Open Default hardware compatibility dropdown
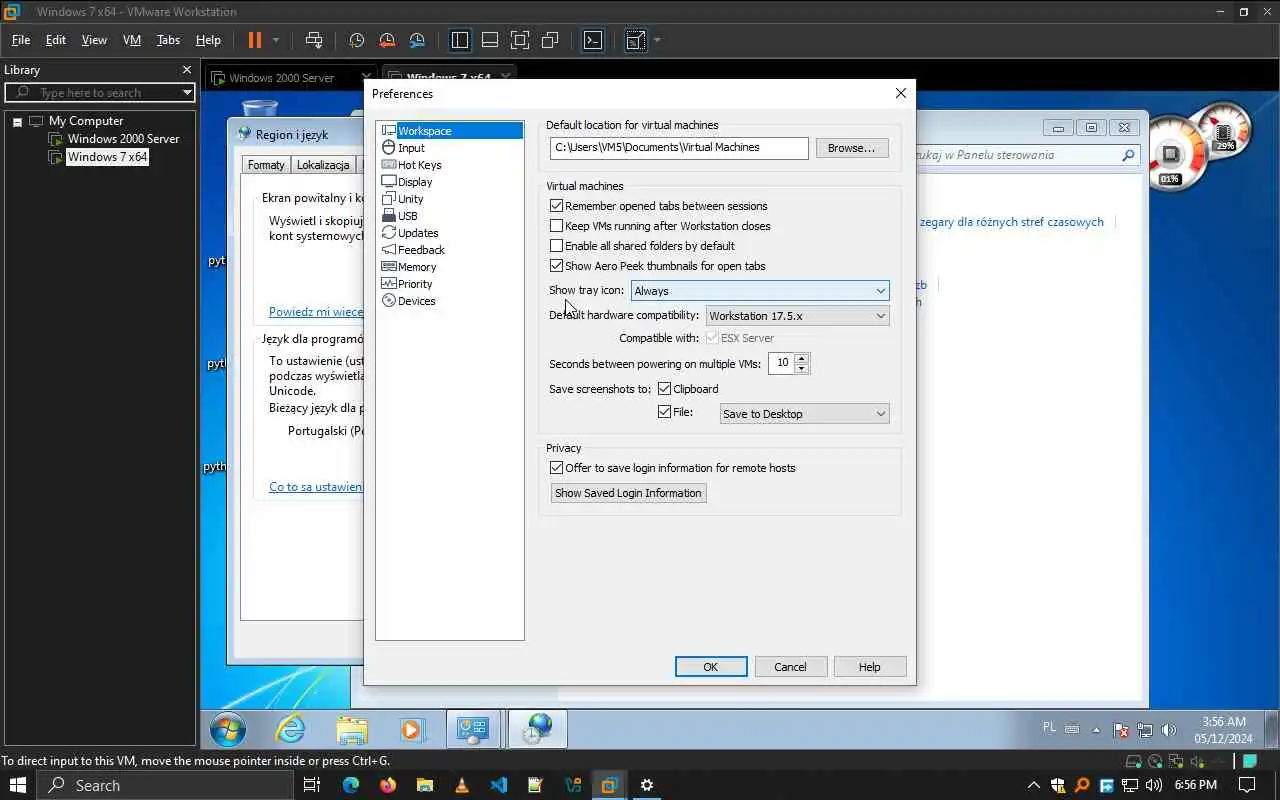The width and height of the screenshot is (1280, 800). (797, 316)
